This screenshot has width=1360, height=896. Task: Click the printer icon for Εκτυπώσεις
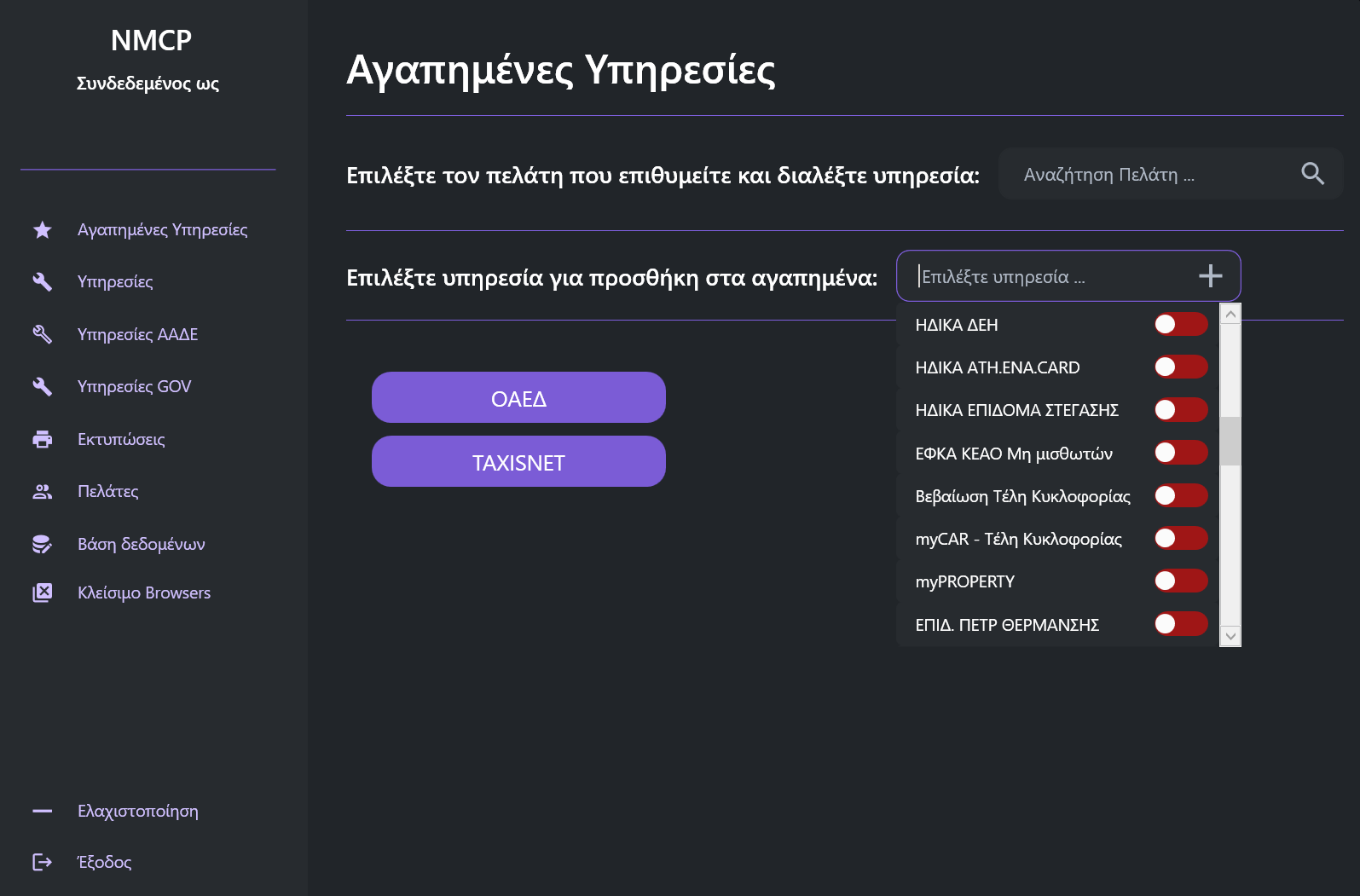pyautogui.click(x=43, y=440)
